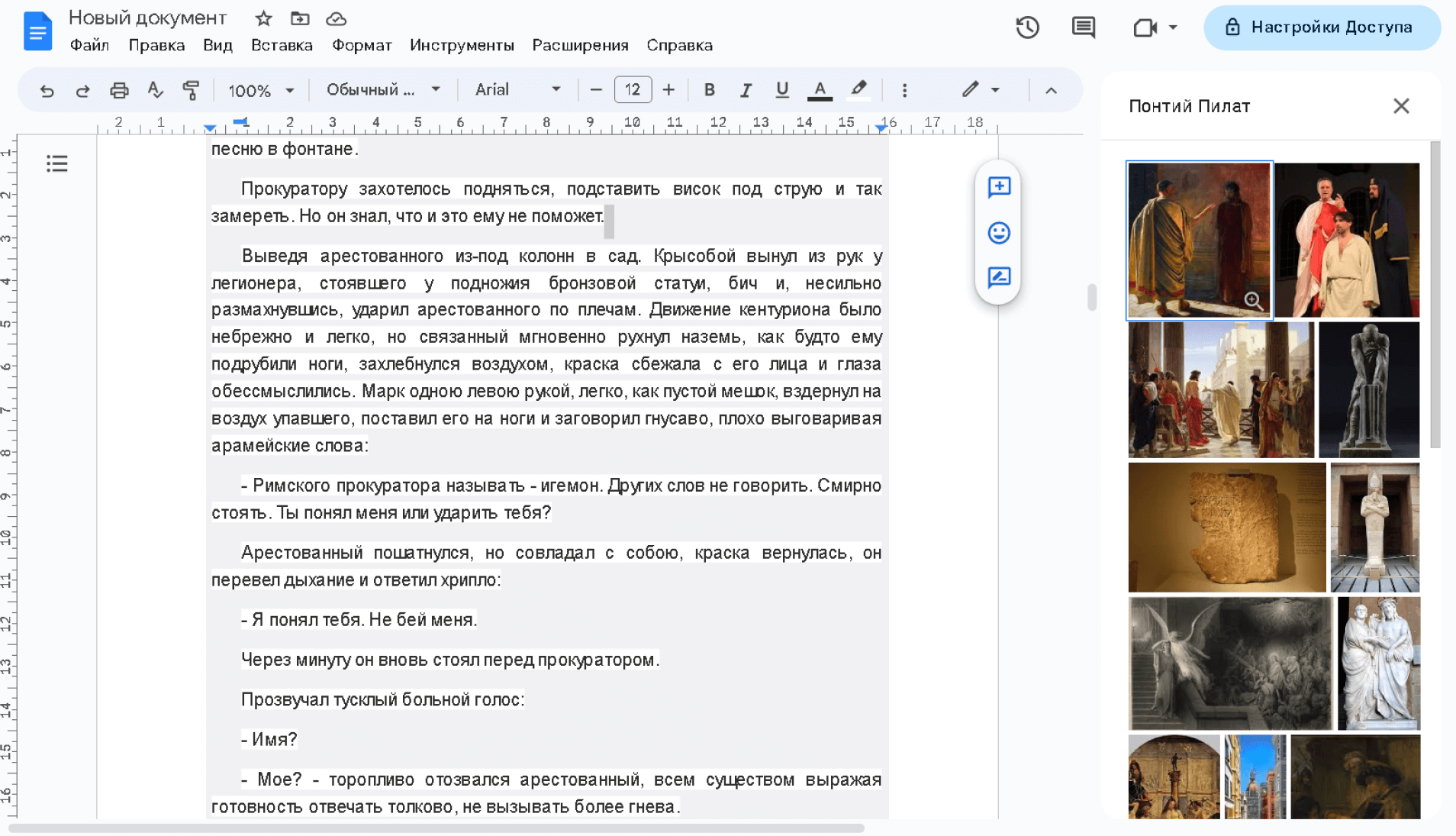This screenshot has height=836, width=1456.
Task: Add a comment from side floating panel
Action: pyautogui.click(x=998, y=187)
